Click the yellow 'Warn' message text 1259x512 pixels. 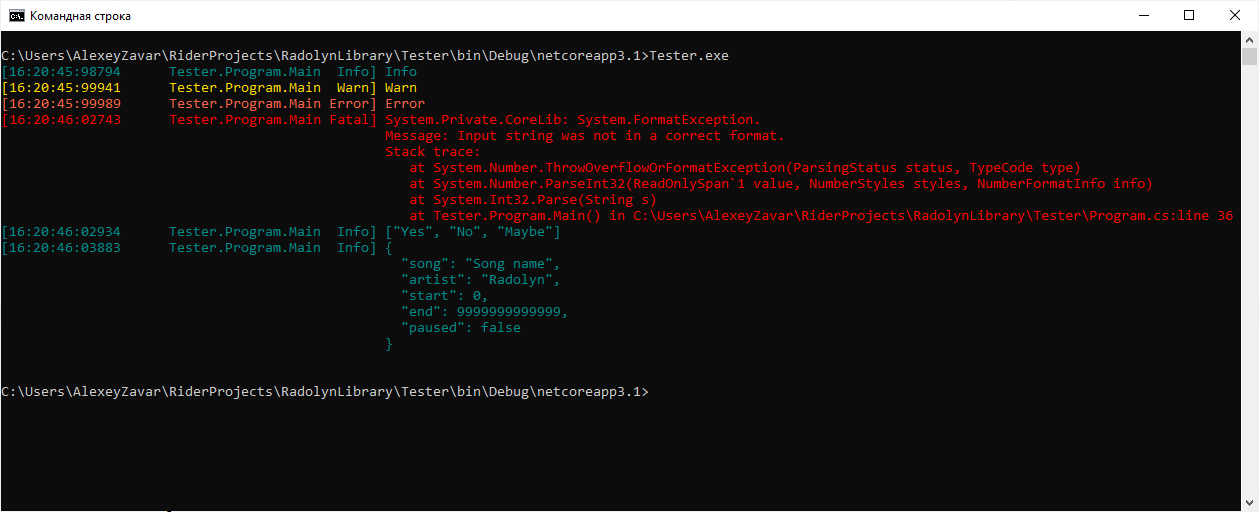coord(401,88)
